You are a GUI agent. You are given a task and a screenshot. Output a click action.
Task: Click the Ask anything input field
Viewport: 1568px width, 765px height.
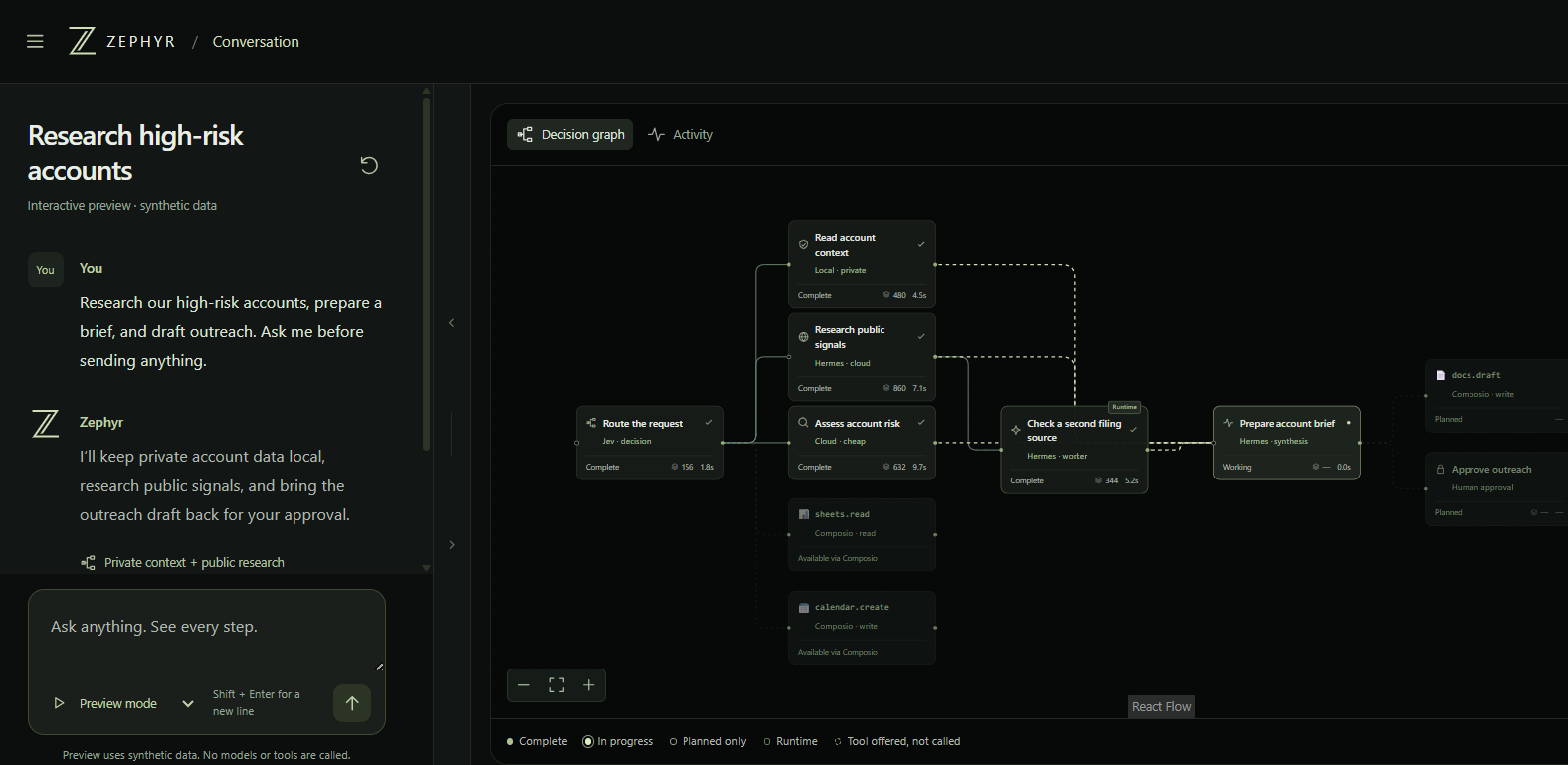207,637
